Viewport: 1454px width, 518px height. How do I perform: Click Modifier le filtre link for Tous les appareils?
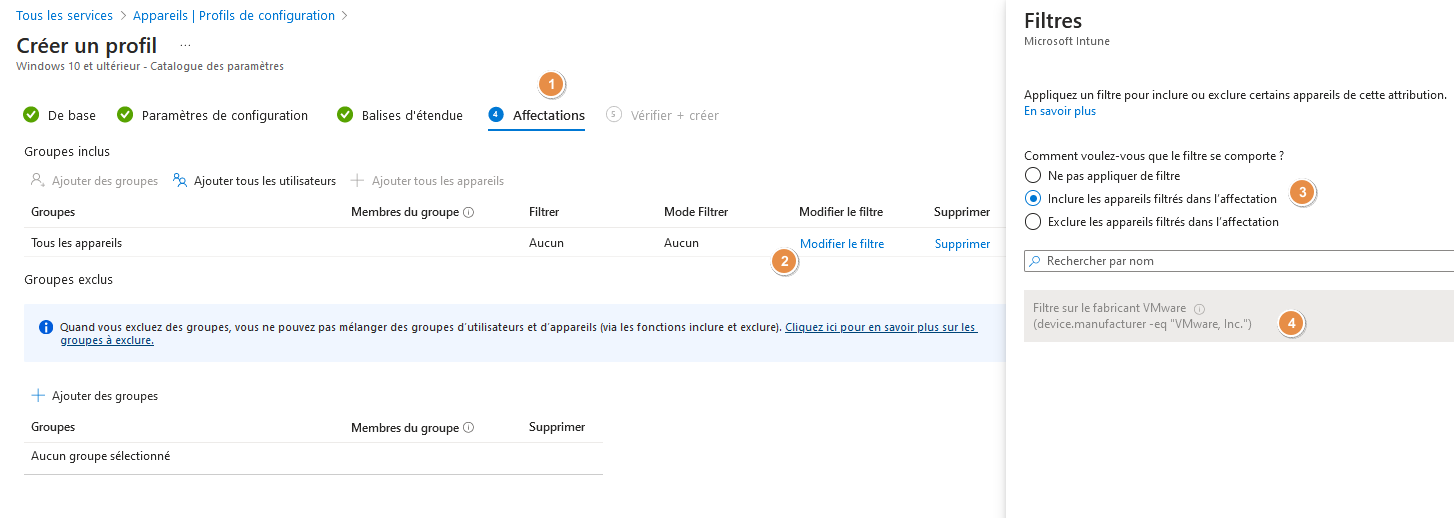[x=841, y=243]
